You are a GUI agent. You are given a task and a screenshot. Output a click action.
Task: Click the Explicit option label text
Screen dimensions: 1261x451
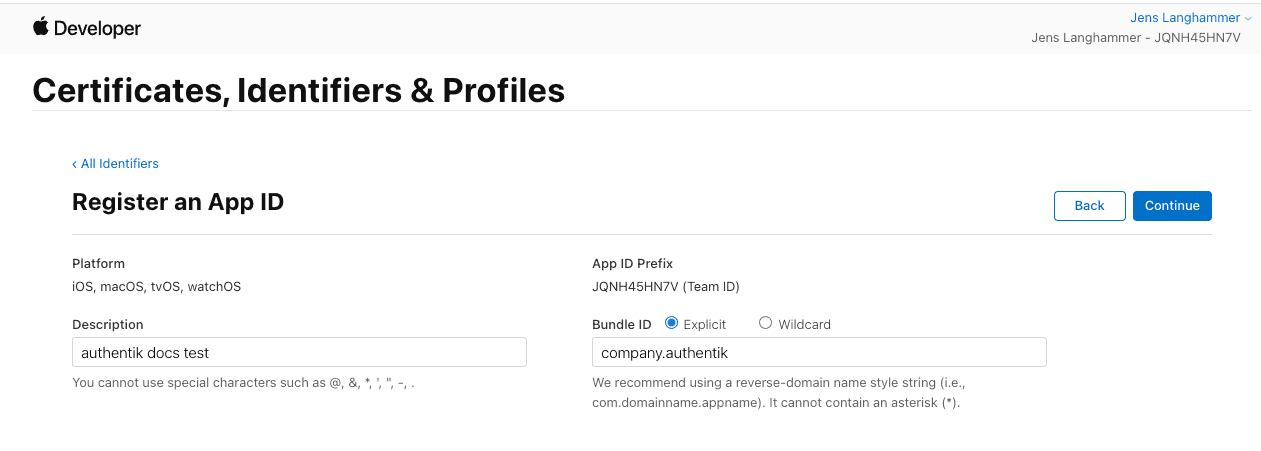pos(704,324)
